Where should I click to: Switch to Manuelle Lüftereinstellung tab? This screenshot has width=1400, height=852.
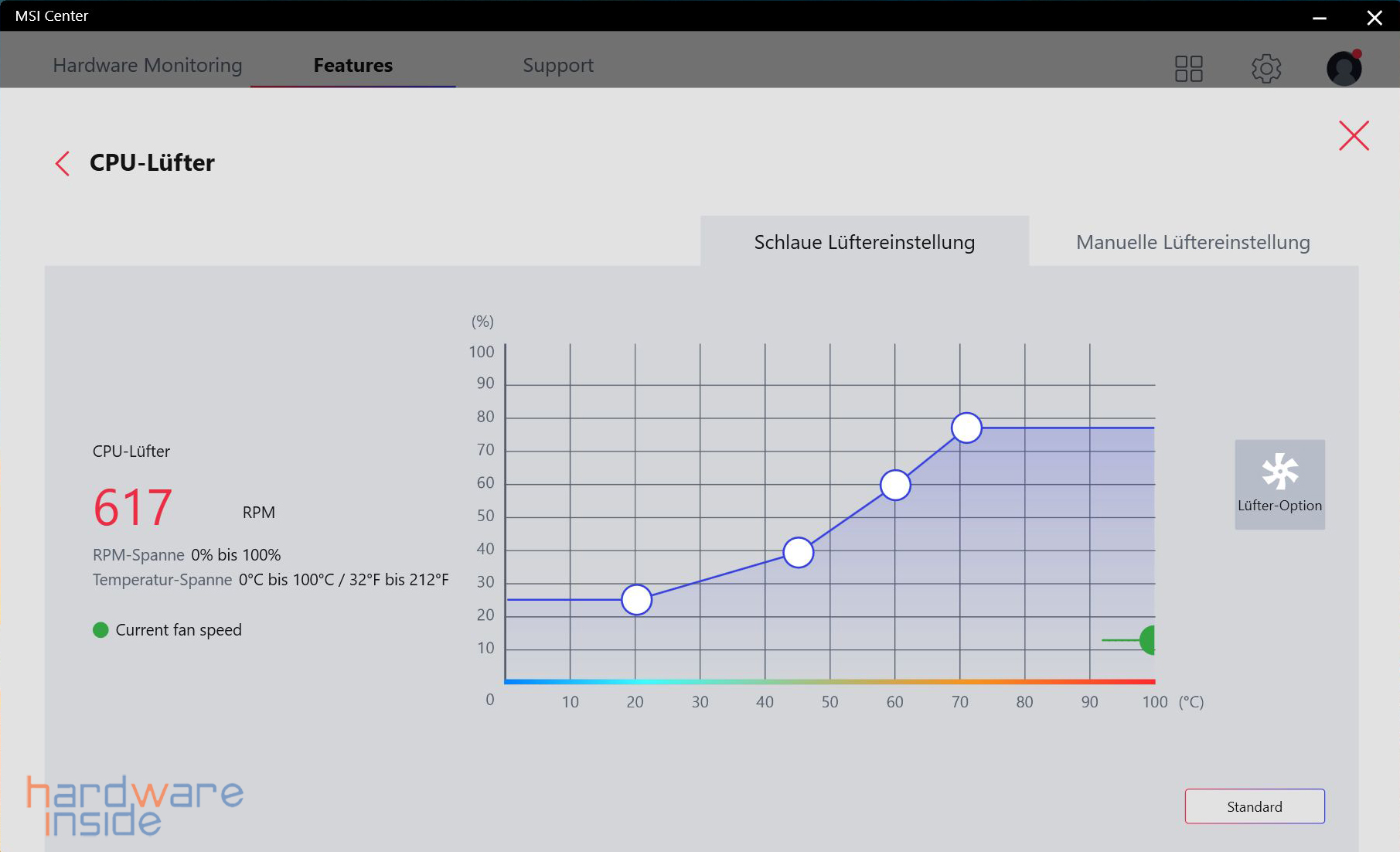pyautogui.click(x=1192, y=242)
